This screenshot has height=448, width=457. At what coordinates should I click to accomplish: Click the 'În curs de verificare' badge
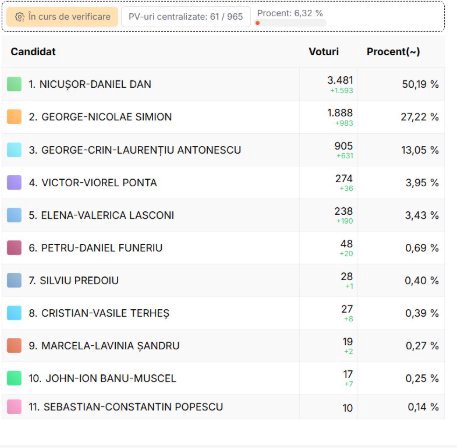[62, 17]
